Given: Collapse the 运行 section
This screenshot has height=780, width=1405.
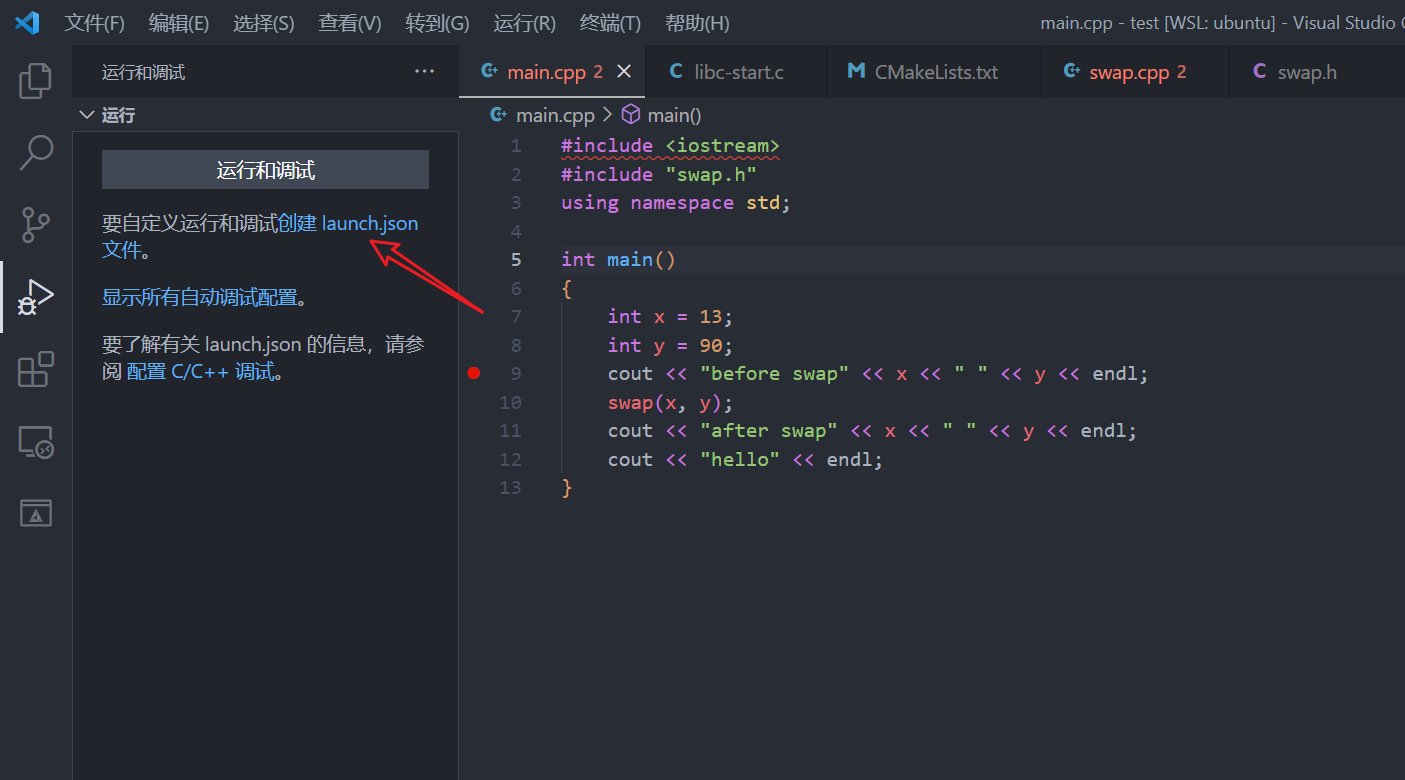Looking at the screenshot, I should (x=86, y=114).
